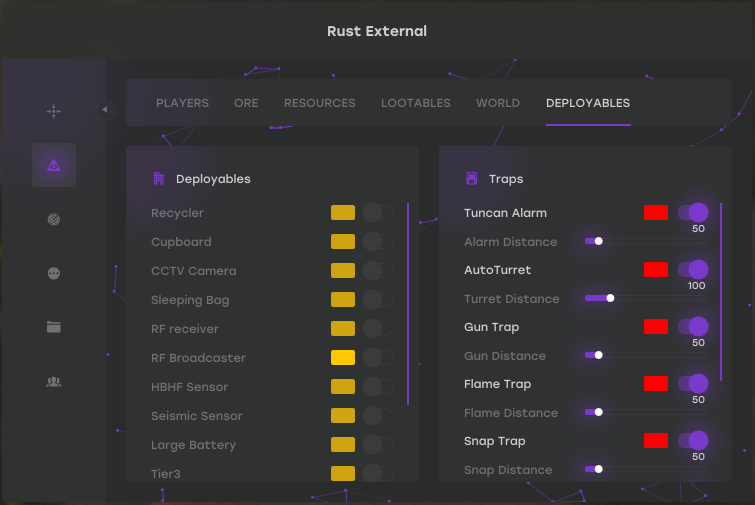Open the three-dots misc section in sidebar
This screenshot has height=505, width=755.
tap(53, 273)
